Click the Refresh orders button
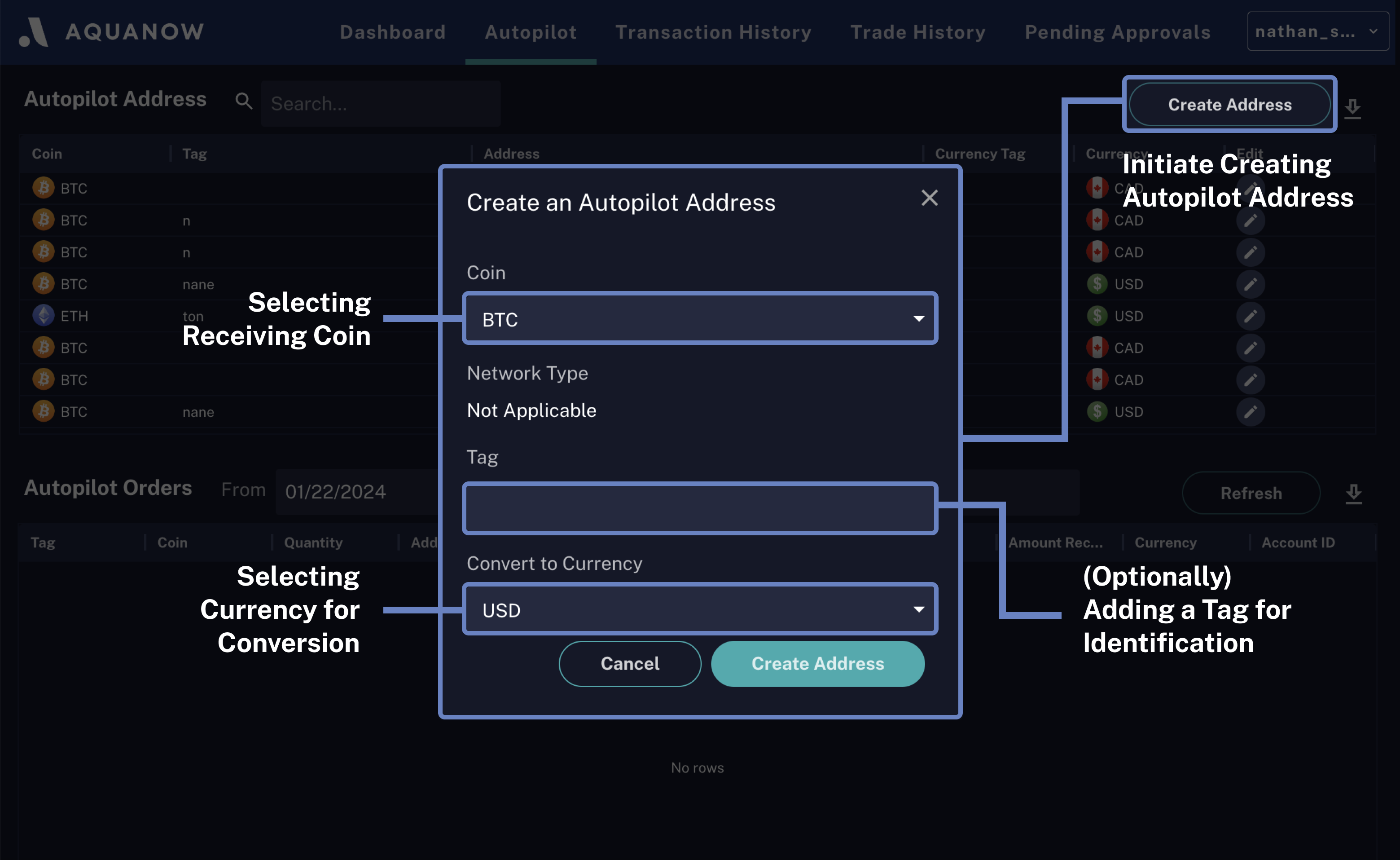This screenshot has height=860, width=1400. coord(1251,493)
